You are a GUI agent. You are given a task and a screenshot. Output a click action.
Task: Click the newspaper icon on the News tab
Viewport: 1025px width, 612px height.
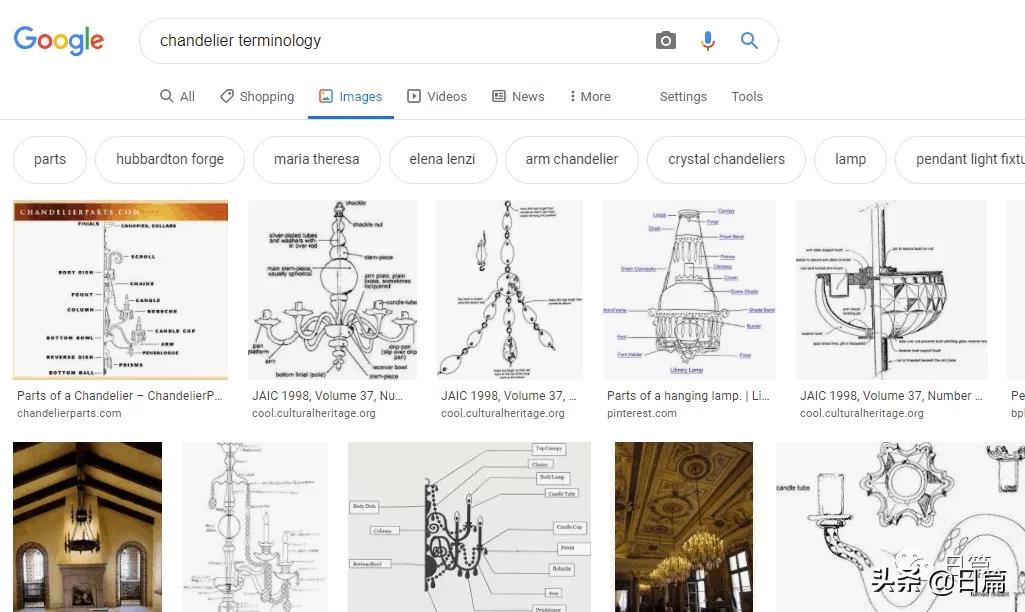click(499, 96)
